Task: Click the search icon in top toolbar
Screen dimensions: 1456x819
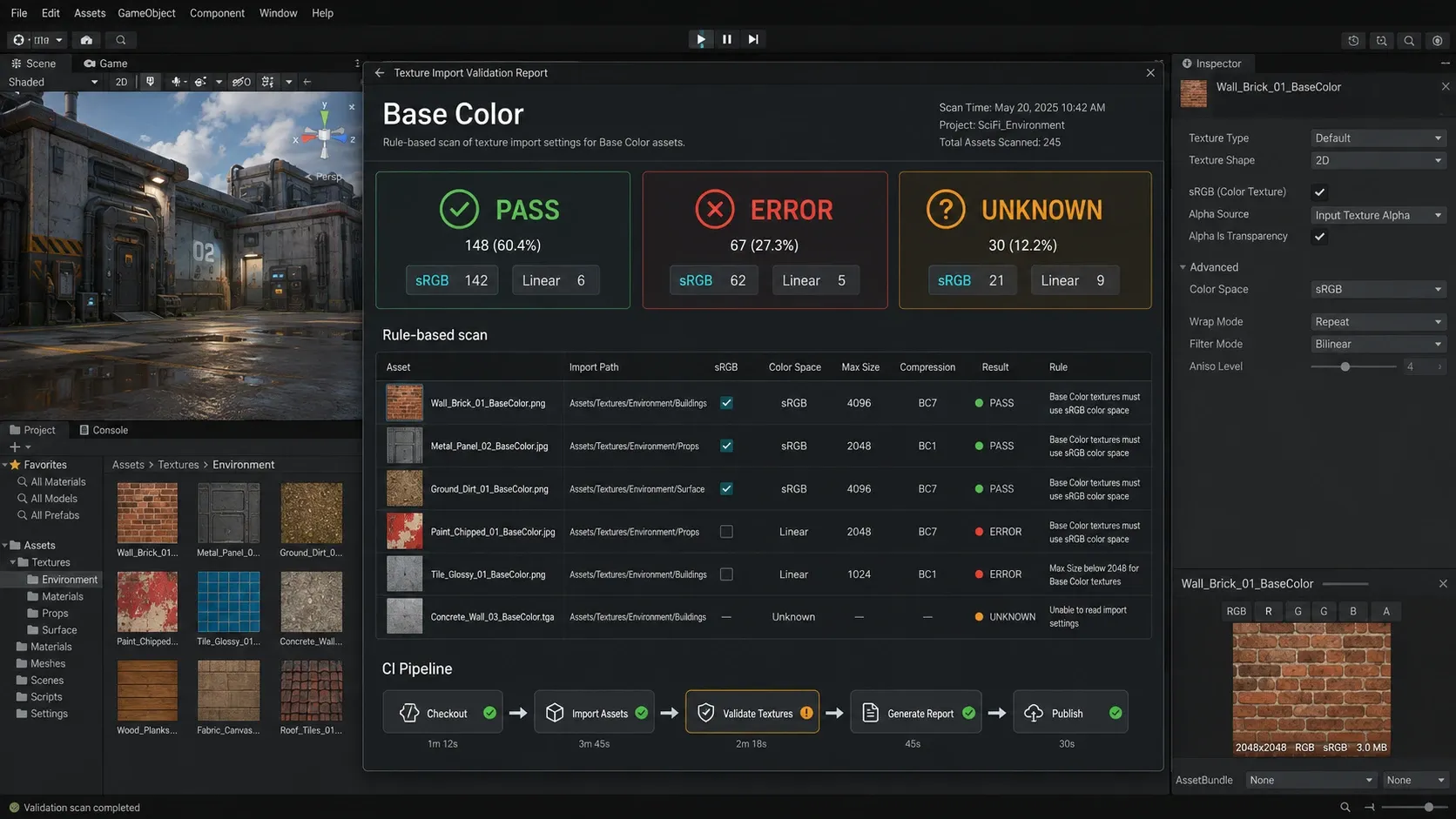Action: [x=121, y=40]
